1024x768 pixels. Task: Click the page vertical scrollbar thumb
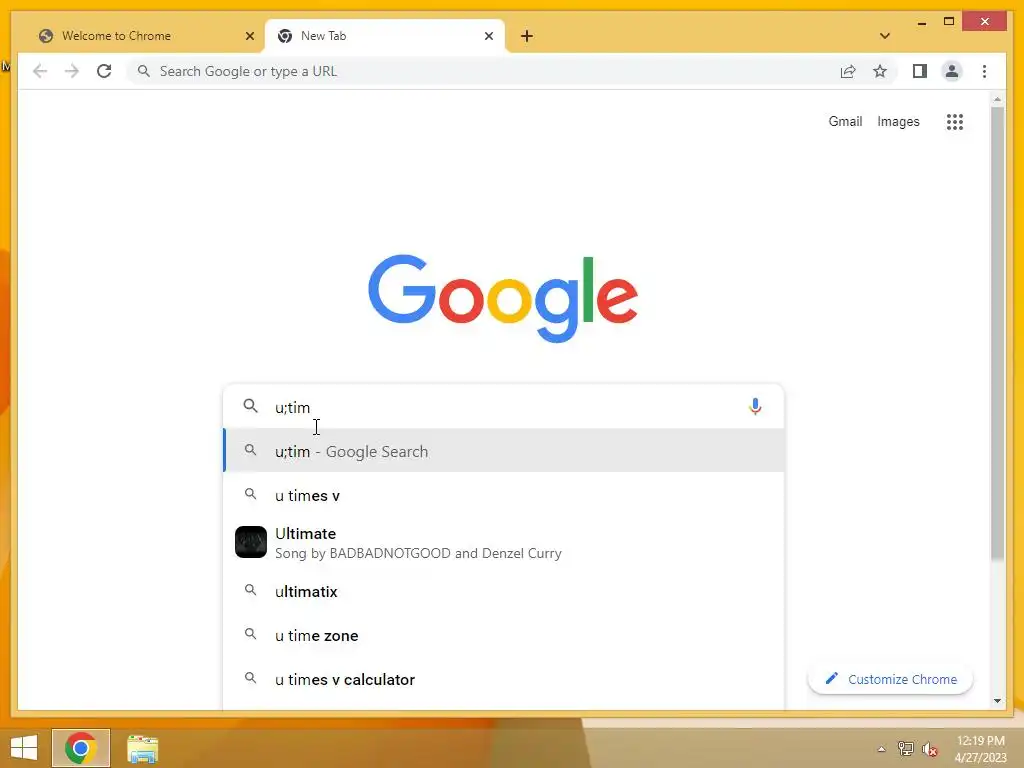click(x=997, y=333)
